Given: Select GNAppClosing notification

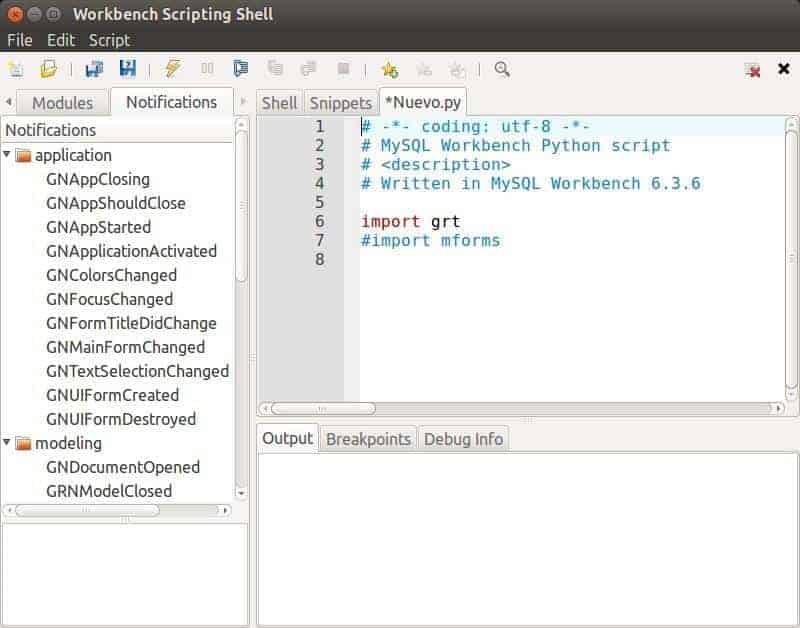Looking at the screenshot, I should [98, 179].
